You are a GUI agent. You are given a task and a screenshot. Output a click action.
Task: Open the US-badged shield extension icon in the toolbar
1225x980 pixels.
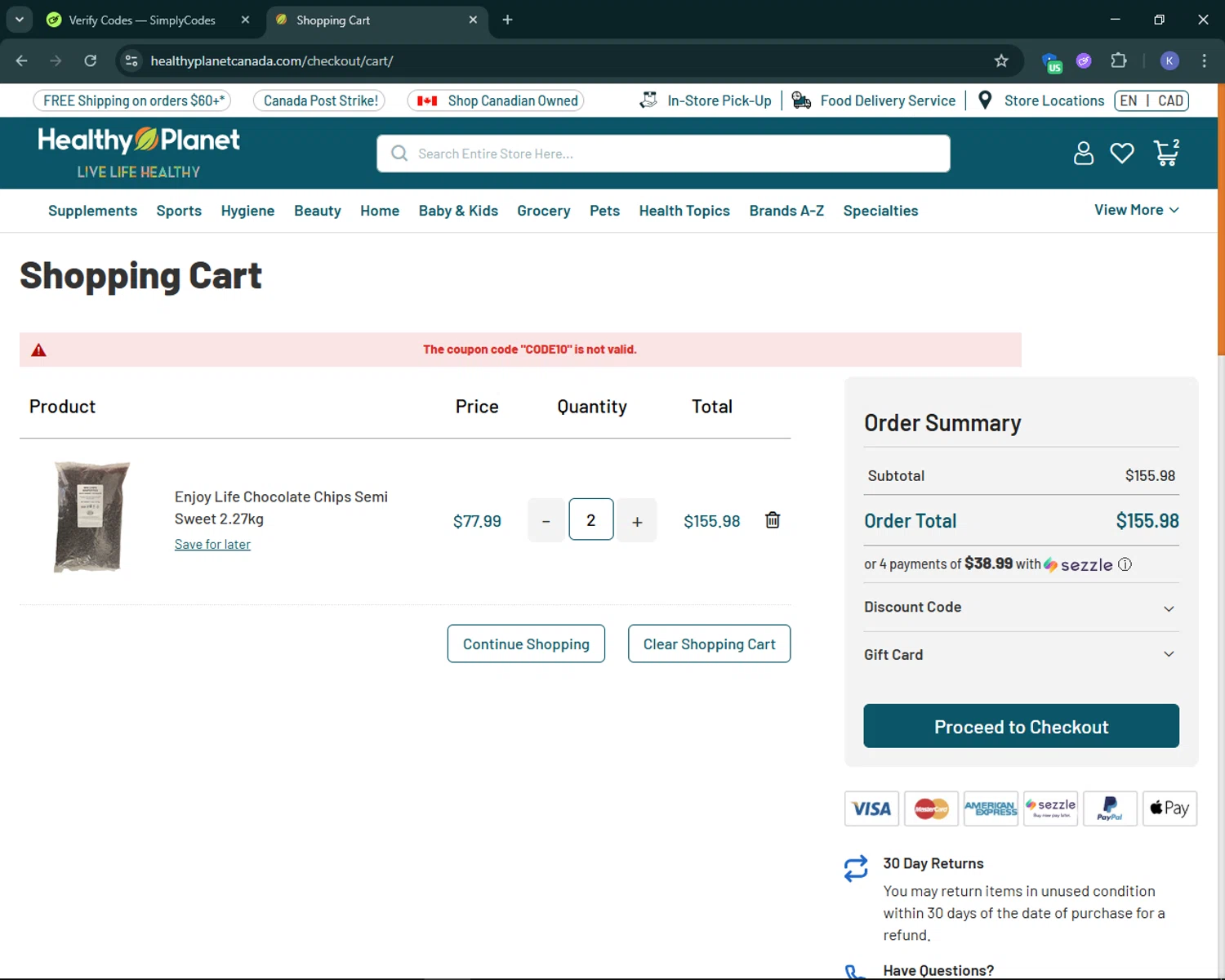1051,61
